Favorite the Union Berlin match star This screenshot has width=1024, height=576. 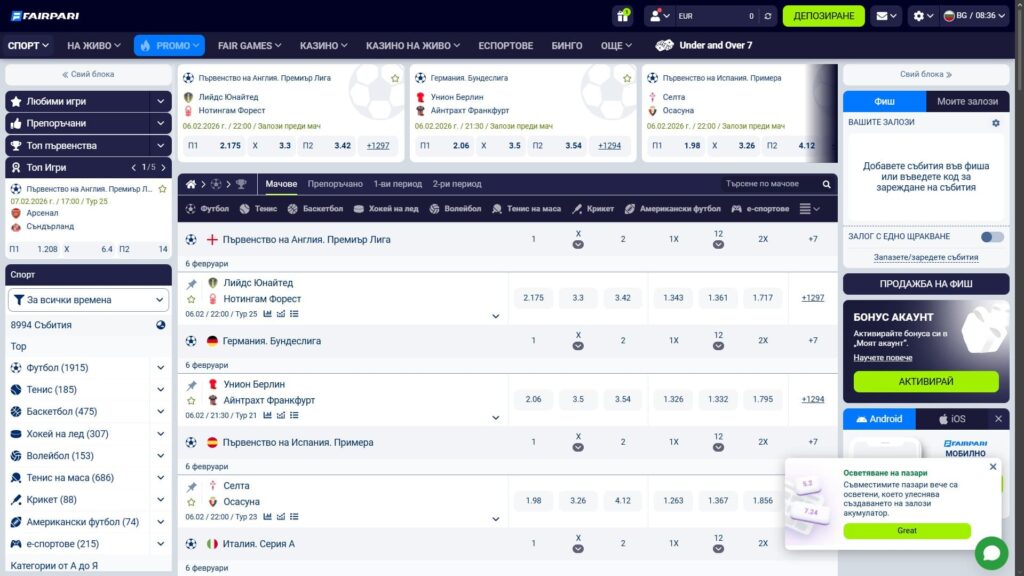pos(192,400)
